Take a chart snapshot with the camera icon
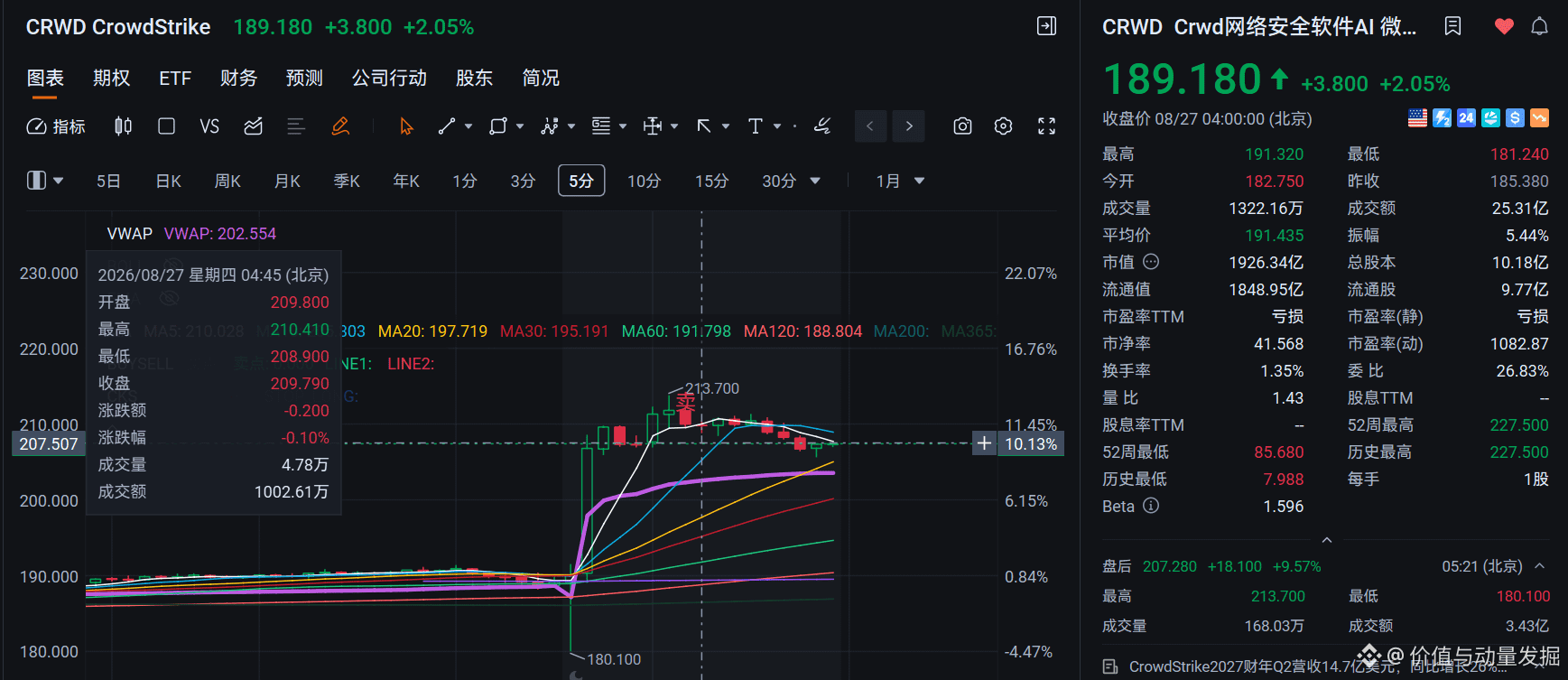The image size is (1568, 680). [x=962, y=126]
